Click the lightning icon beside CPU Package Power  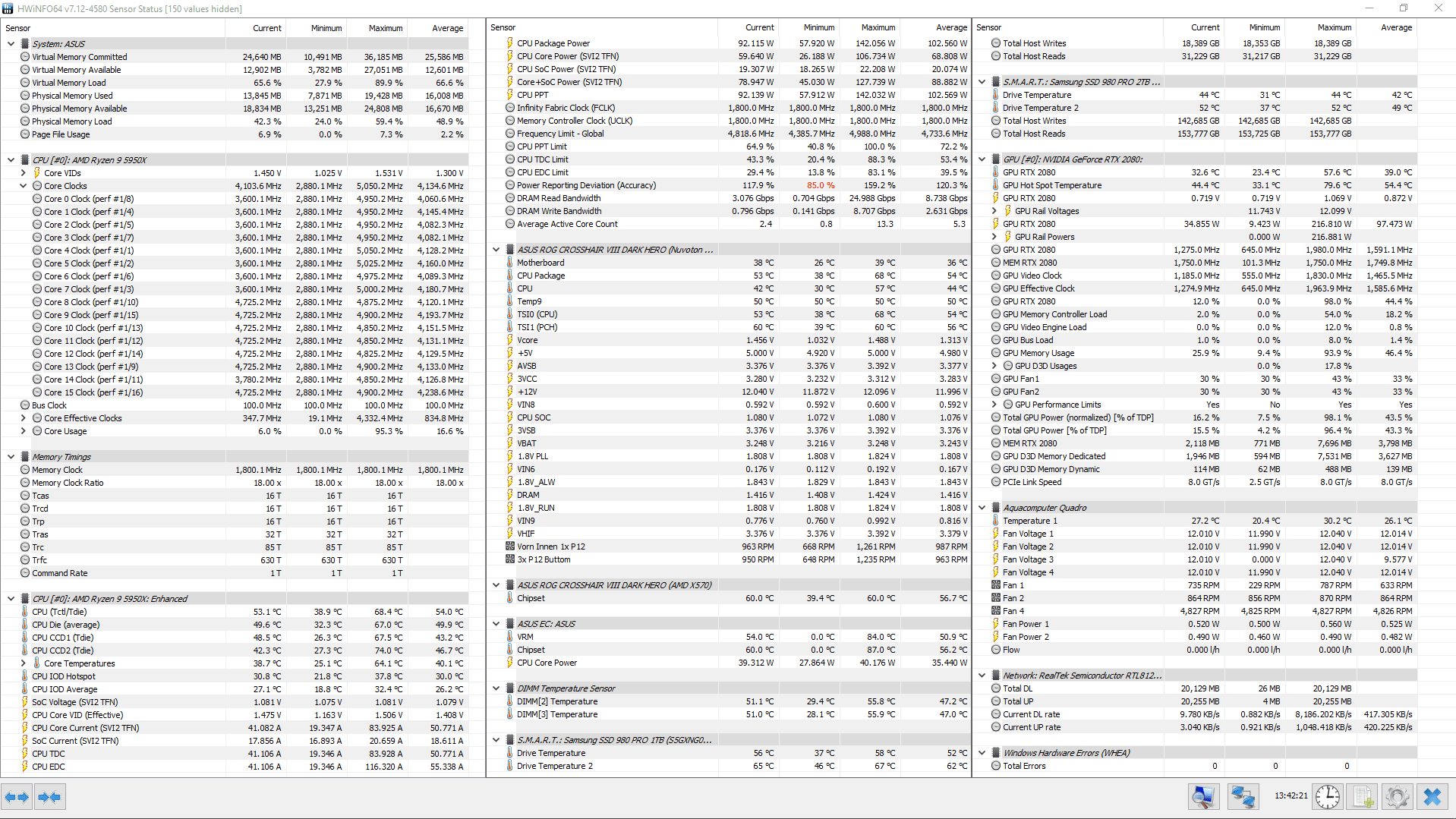[510, 43]
